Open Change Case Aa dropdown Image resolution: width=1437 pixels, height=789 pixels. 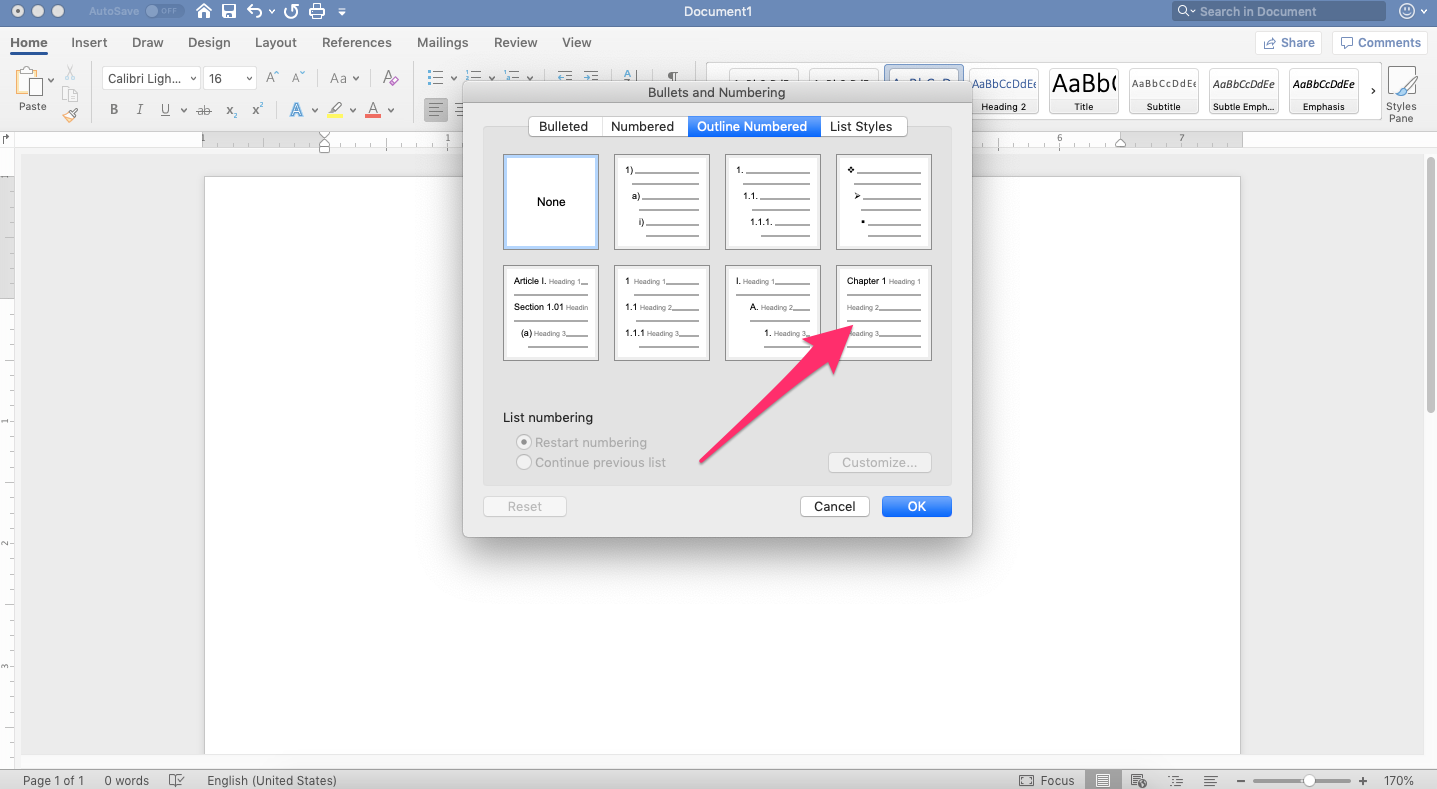345,78
